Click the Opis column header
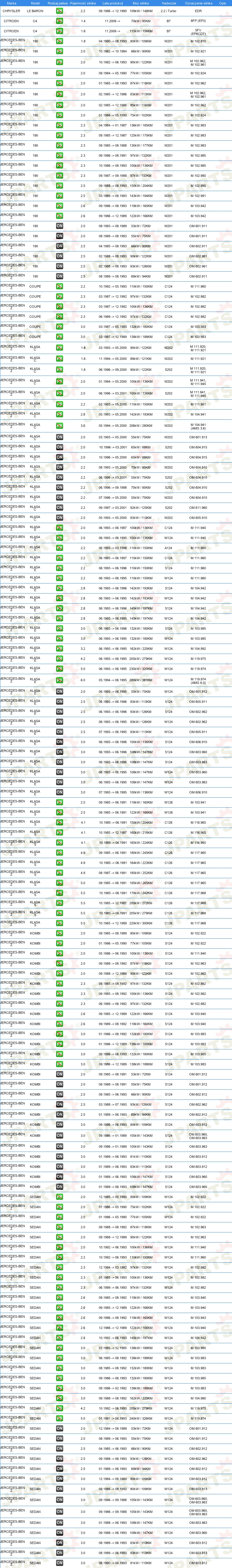This screenshot has width=232, height=1568. pos(223,3)
